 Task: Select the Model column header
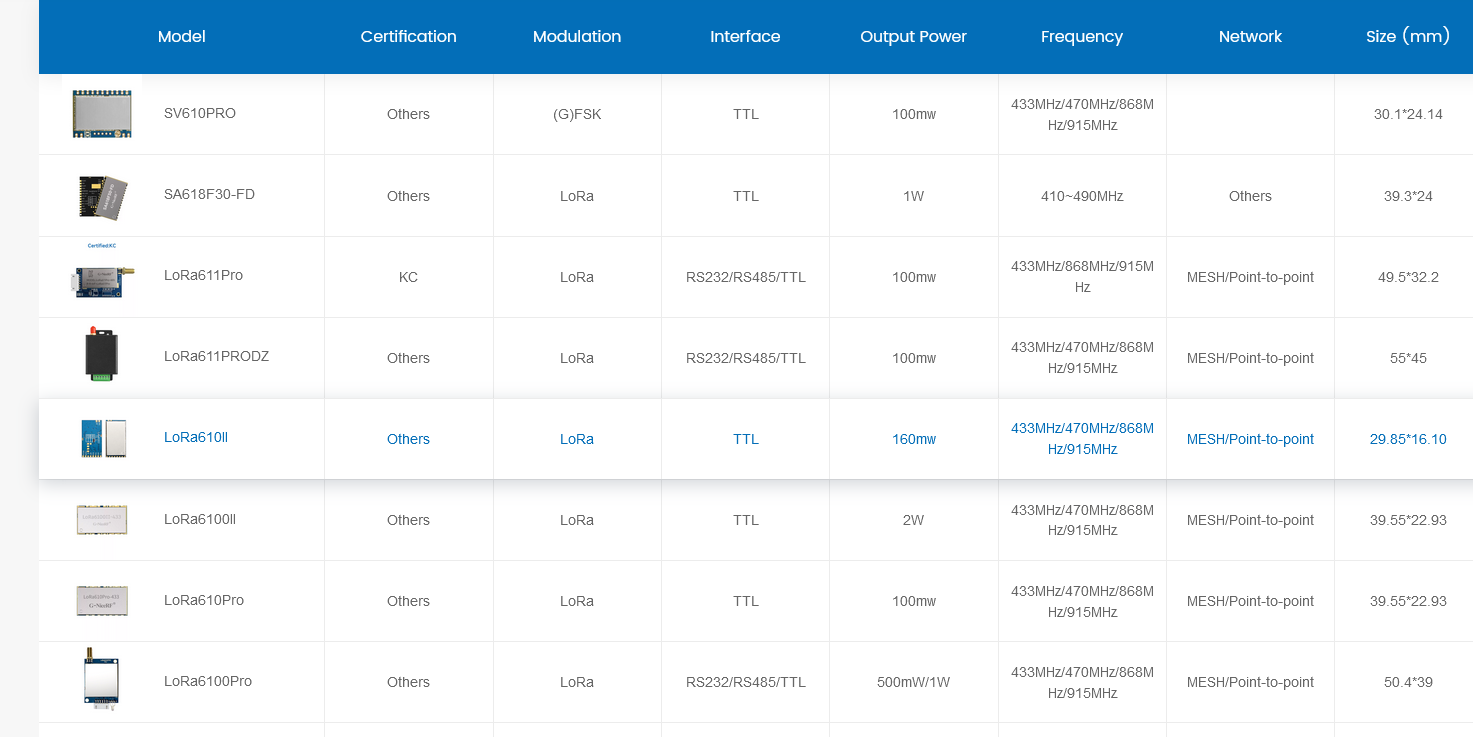[181, 36]
